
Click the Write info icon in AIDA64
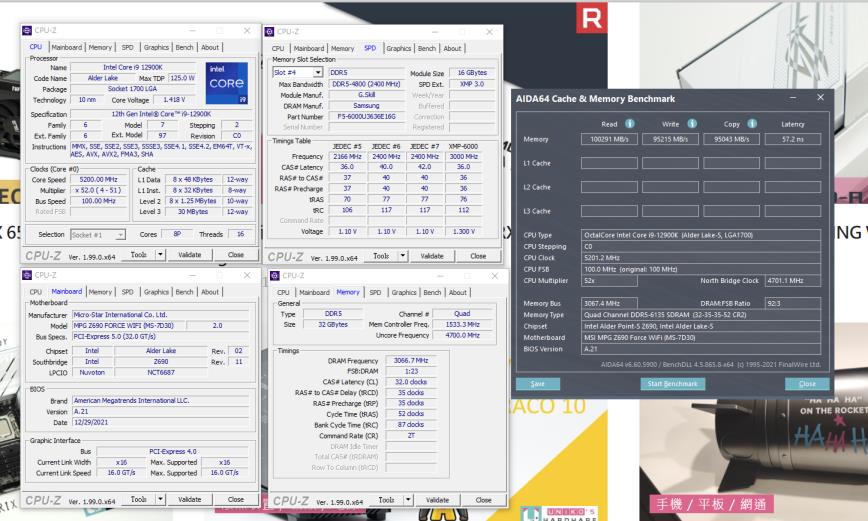click(x=692, y=123)
